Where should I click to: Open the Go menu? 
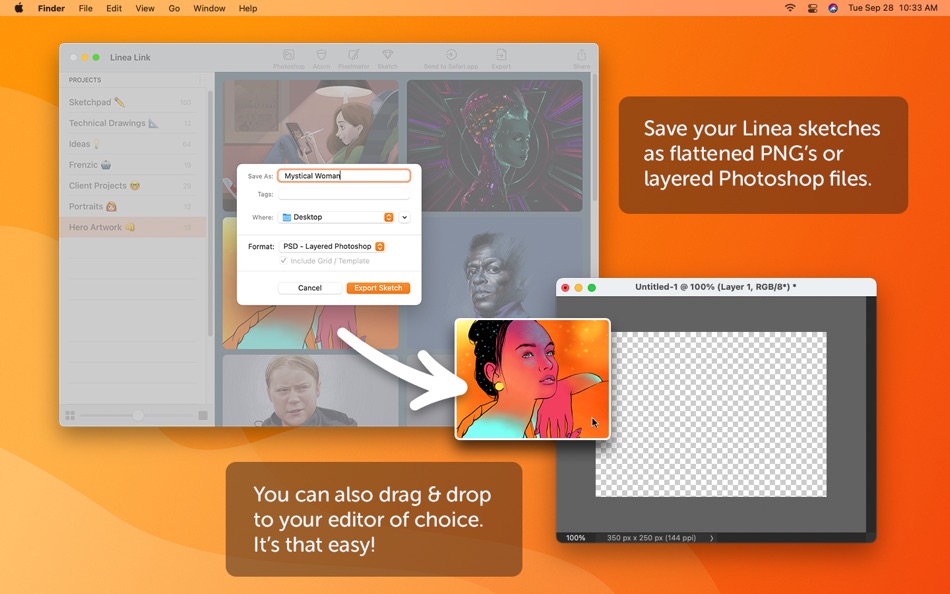174,8
